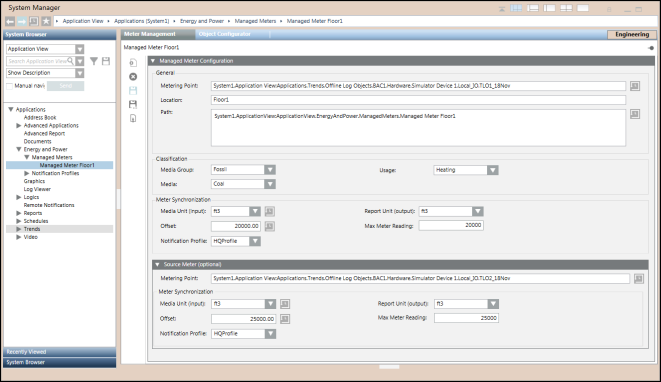
Task: Switch to the Object Configurator tab
Action: tap(225, 34)
